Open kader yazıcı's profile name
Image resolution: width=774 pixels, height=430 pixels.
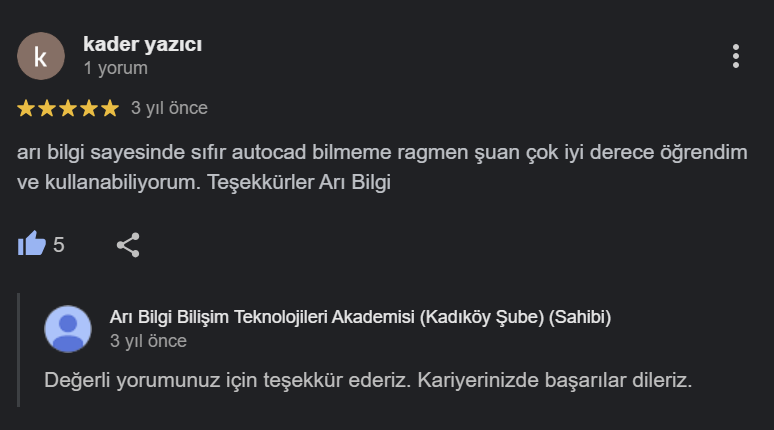tap(142, 45)
